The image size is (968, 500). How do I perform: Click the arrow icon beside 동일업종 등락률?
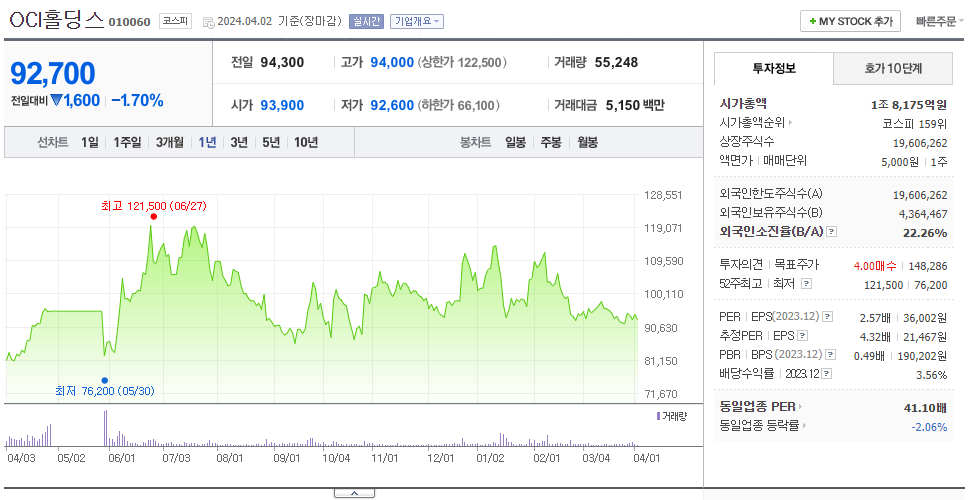[x=804, y=425]
